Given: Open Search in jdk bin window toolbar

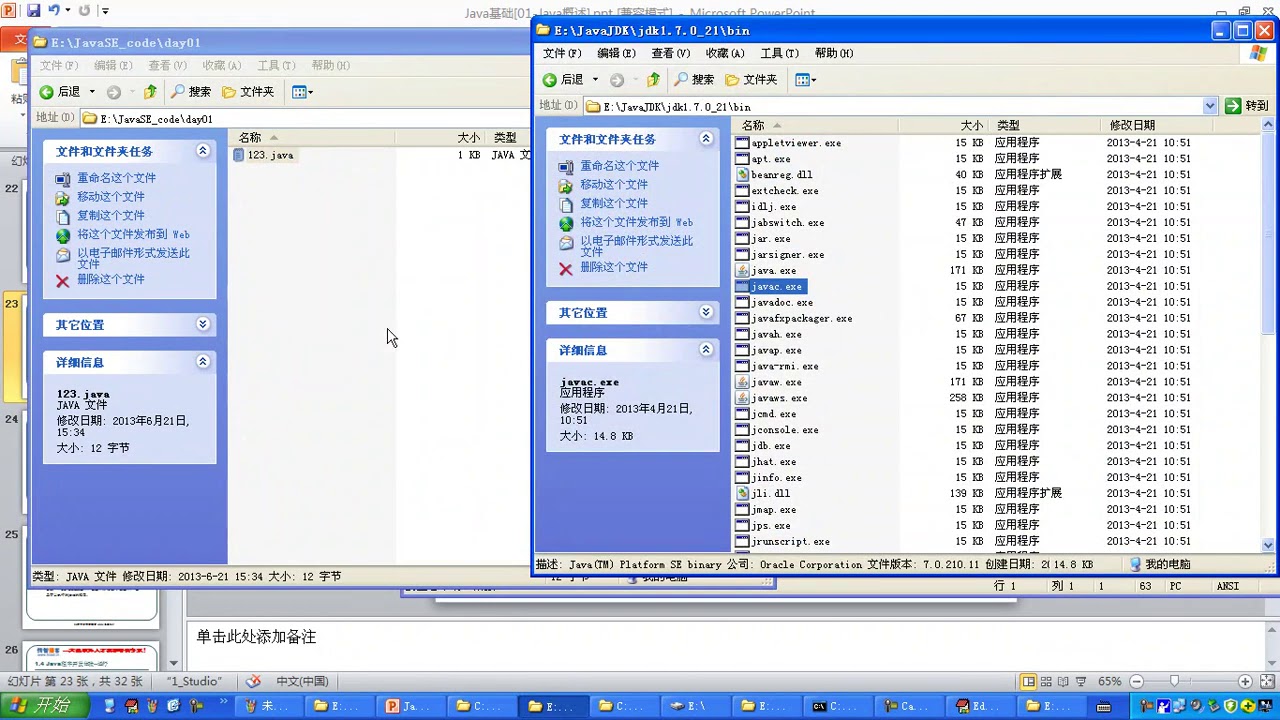Looking at the screenshot, I should (x=694, y=80).
